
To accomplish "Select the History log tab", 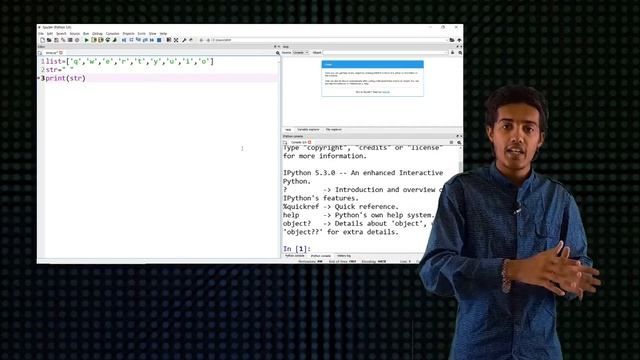I will (x=344, y=256).
